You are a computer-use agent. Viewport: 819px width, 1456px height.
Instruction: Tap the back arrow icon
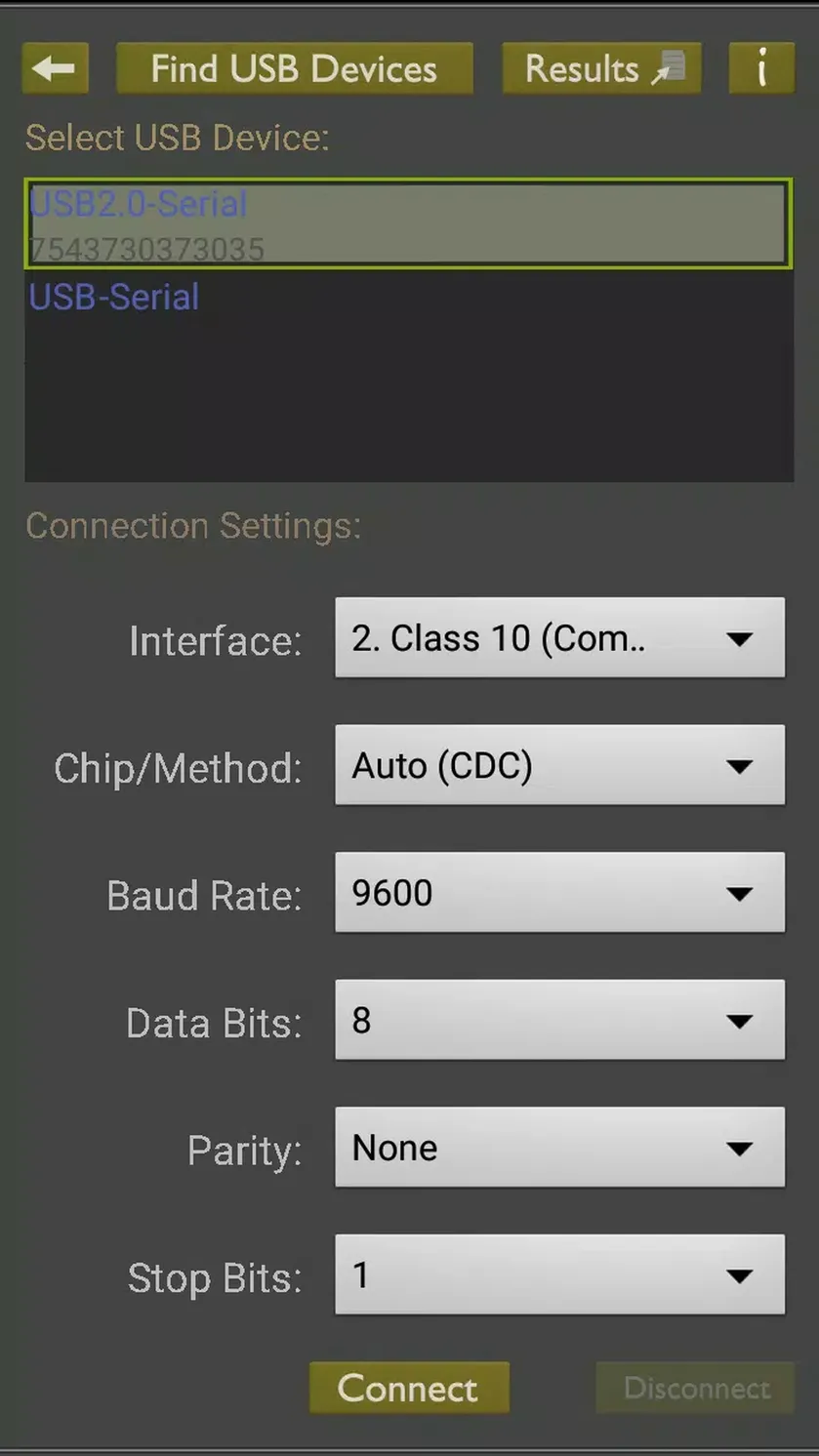tap(55, 68)
